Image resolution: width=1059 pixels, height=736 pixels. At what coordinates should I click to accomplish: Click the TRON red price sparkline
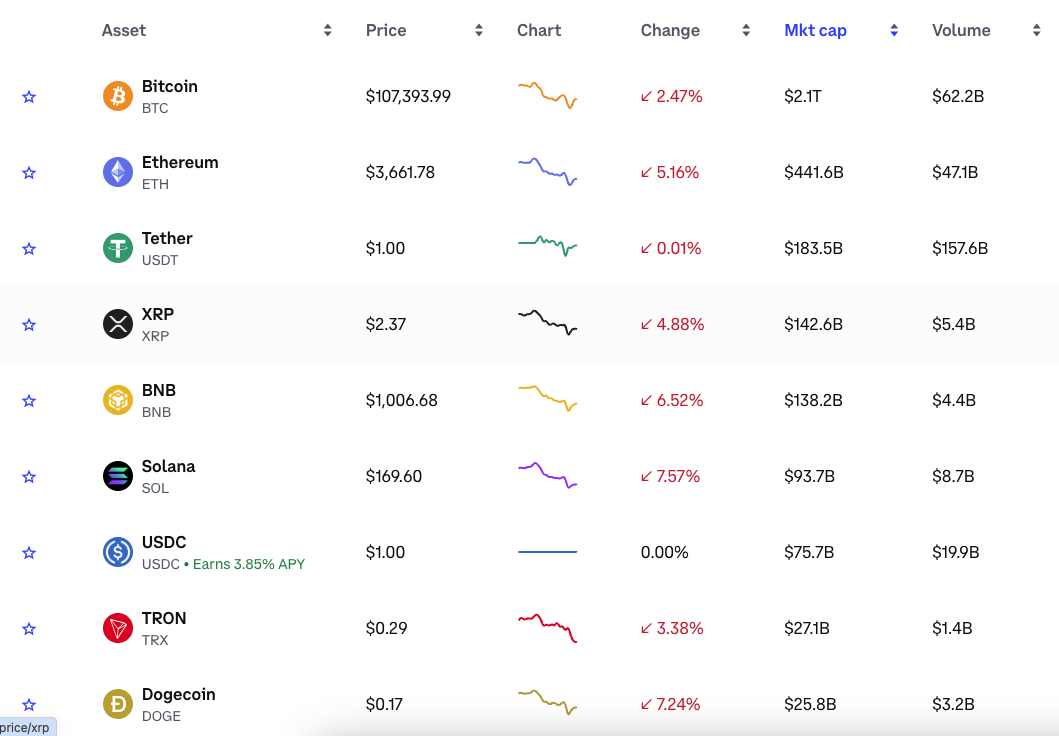tap(547, 627)
